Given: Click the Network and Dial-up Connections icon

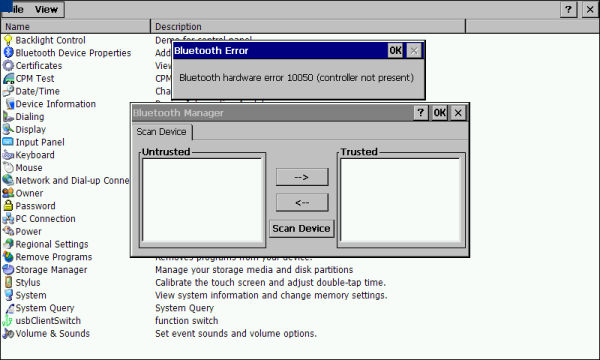Looking at the screenshot, I should pyautogui.click(x=8, y=180).
